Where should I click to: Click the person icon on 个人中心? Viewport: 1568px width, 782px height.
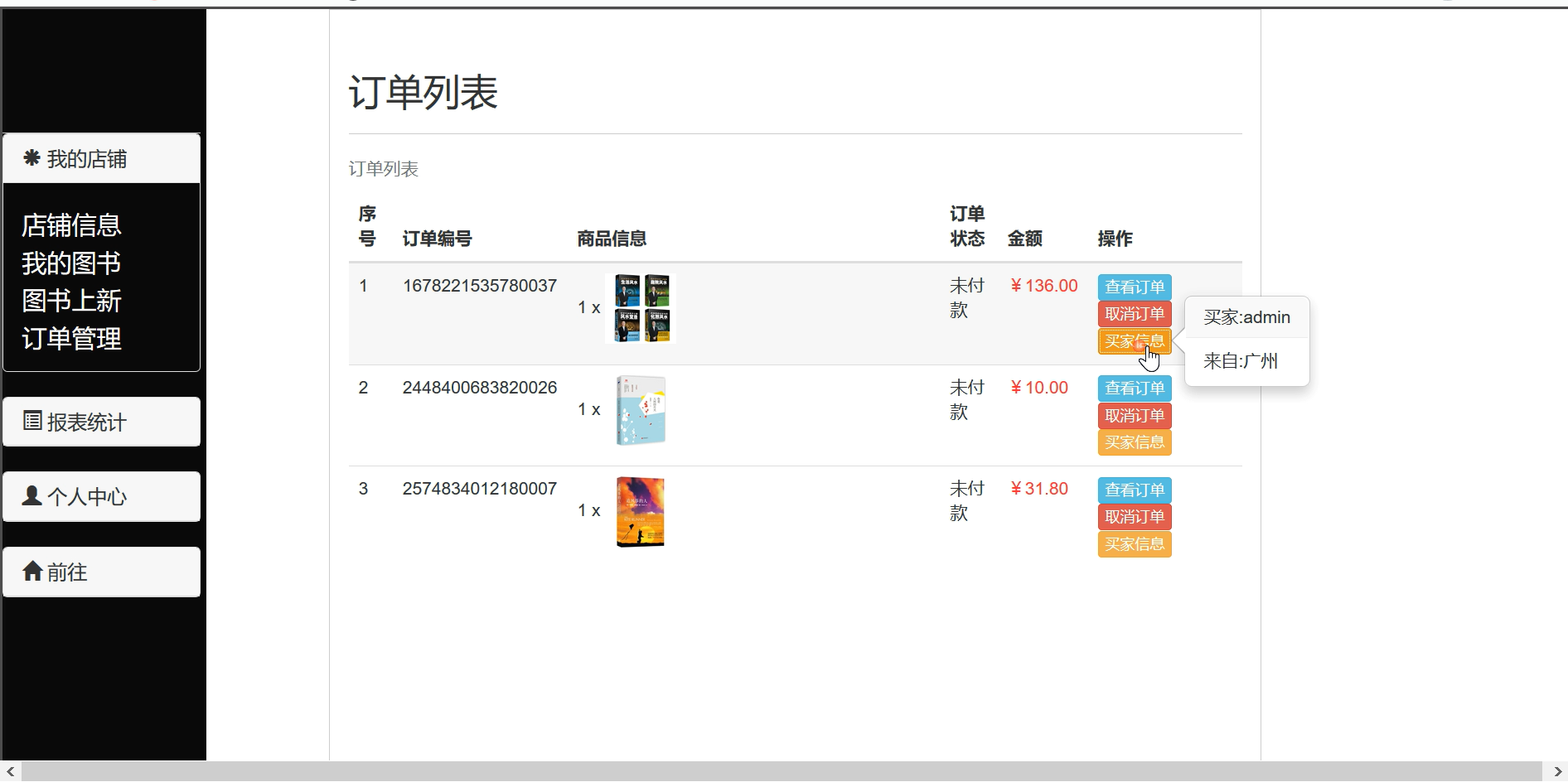tap(31, 496)
